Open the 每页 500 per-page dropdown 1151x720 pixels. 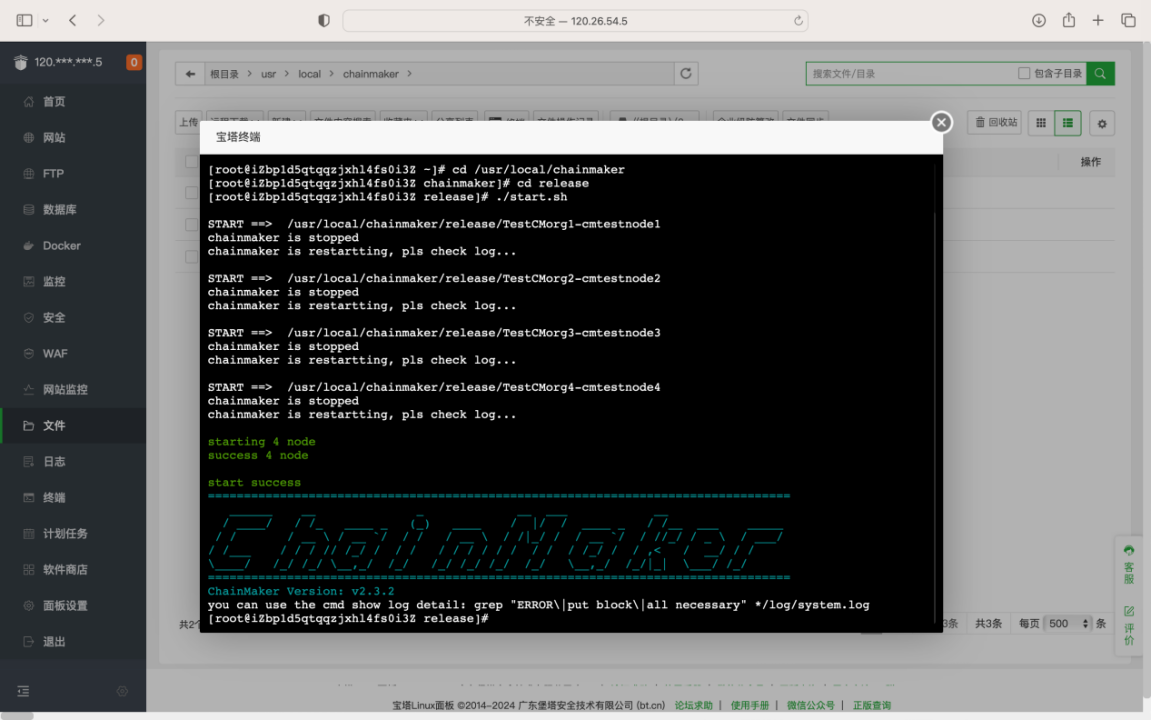pos(1068,624)
